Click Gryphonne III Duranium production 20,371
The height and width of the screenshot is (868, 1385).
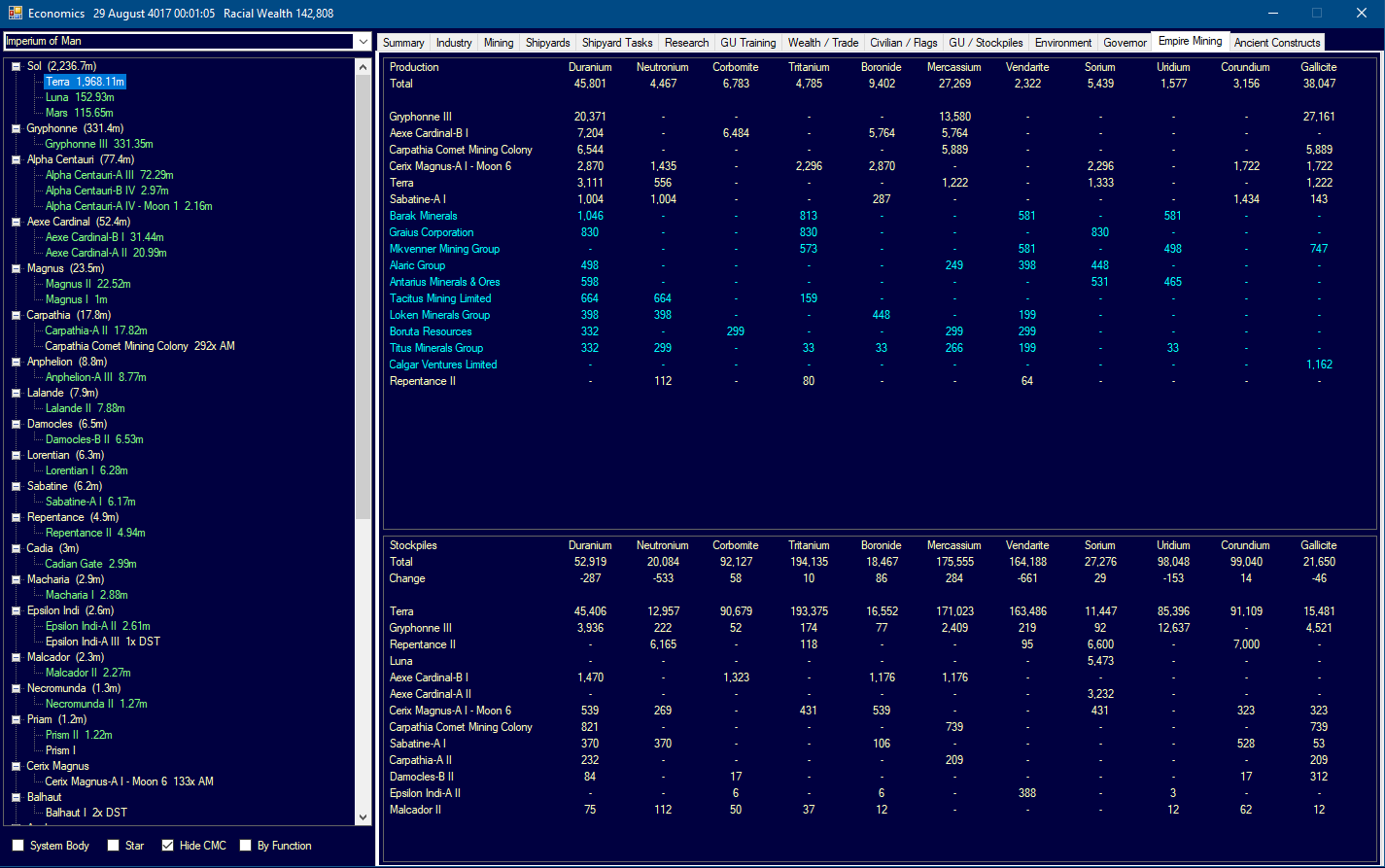pos(590,117)
